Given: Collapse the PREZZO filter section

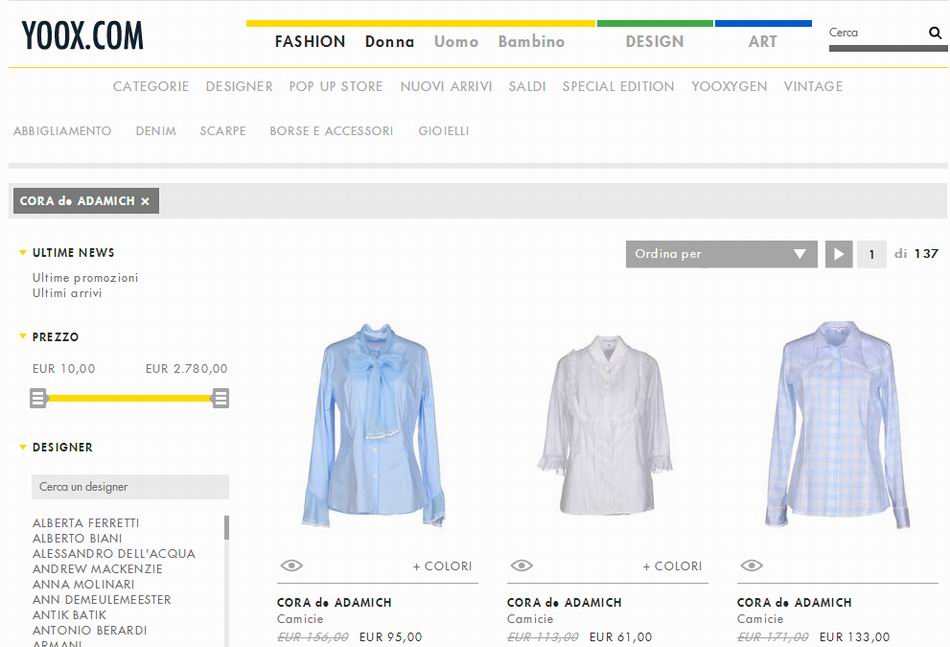Looking at the screenshot, I should click(23, 336).
